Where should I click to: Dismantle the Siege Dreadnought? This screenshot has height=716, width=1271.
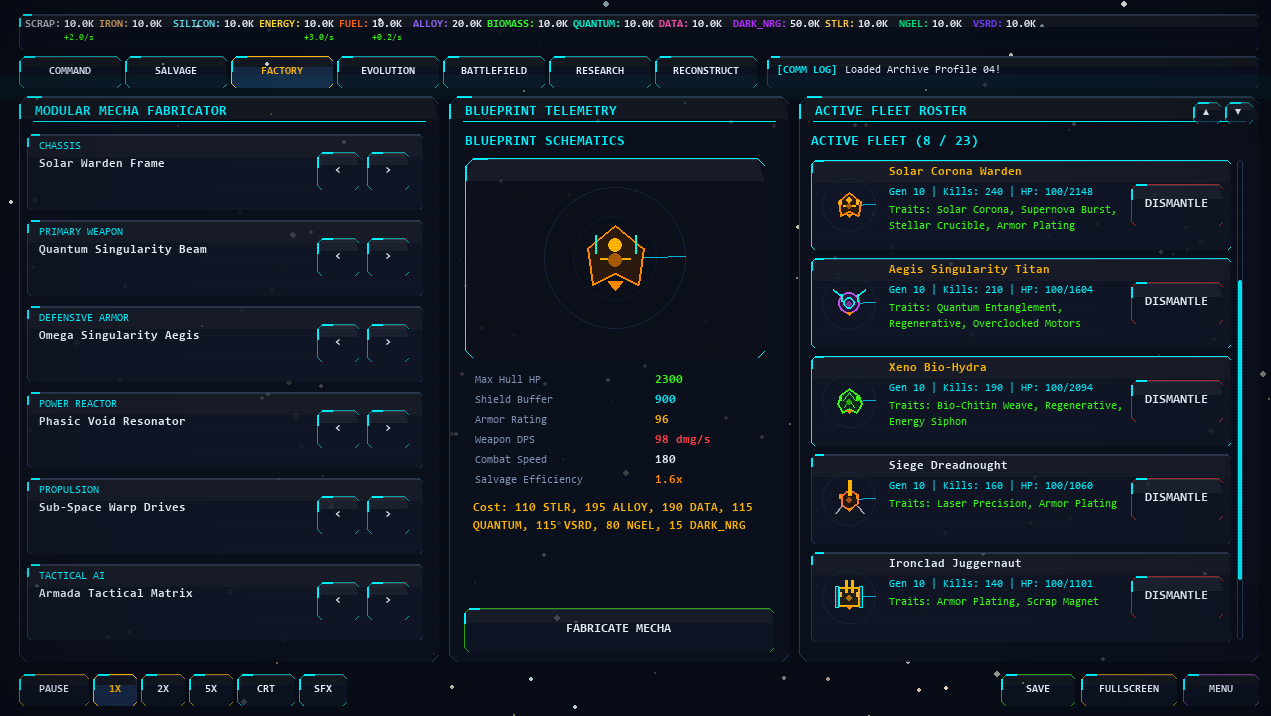click(x=1176, y=498)
